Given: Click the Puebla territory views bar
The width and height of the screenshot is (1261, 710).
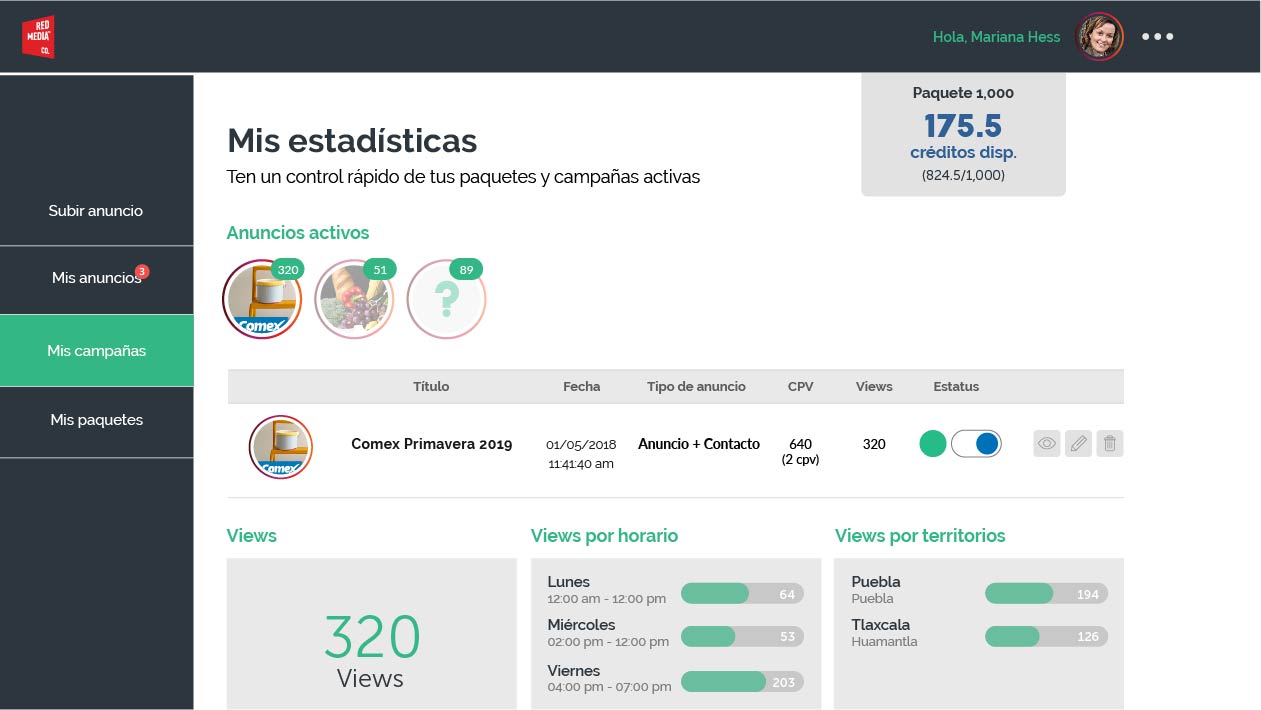Looking at the screenshot, I should pos(1046,594).
